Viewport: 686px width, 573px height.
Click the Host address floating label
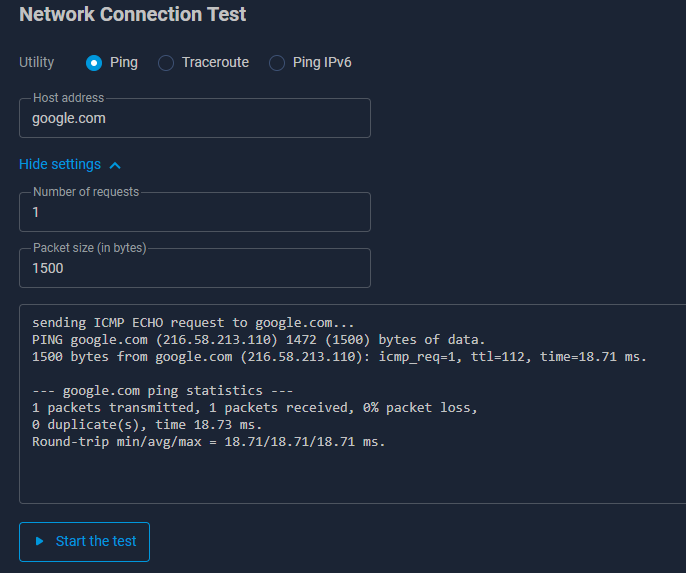(x=69, y=98)
